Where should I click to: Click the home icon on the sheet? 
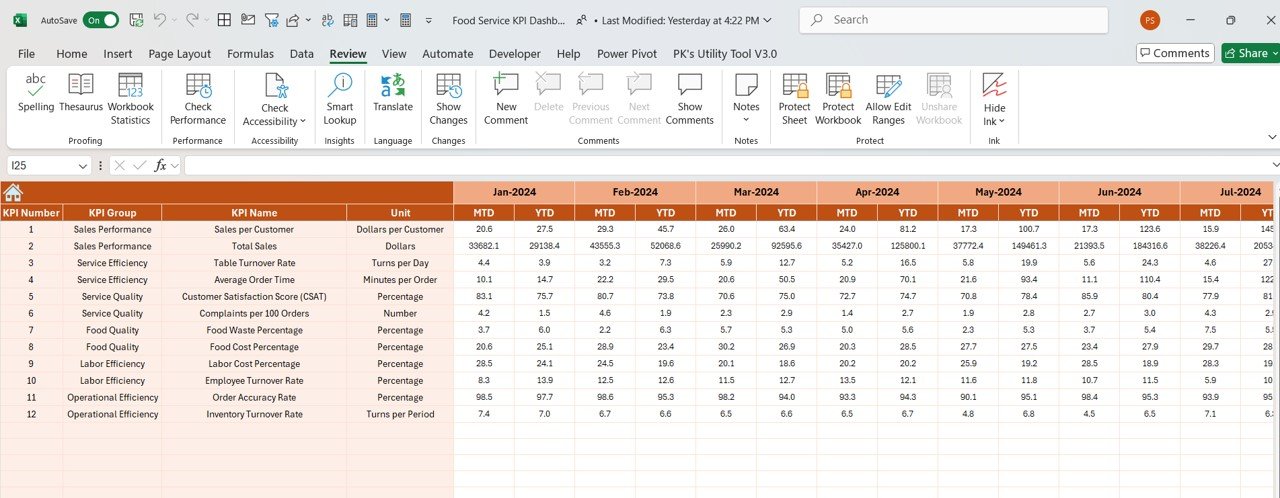13,192
